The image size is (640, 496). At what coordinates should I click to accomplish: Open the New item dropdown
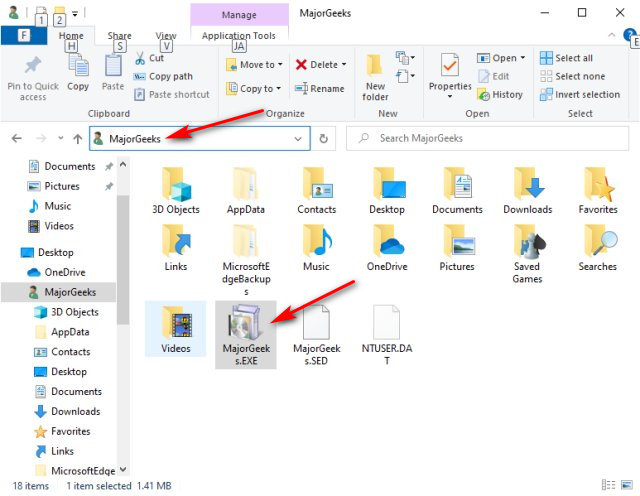coord(405,58)
